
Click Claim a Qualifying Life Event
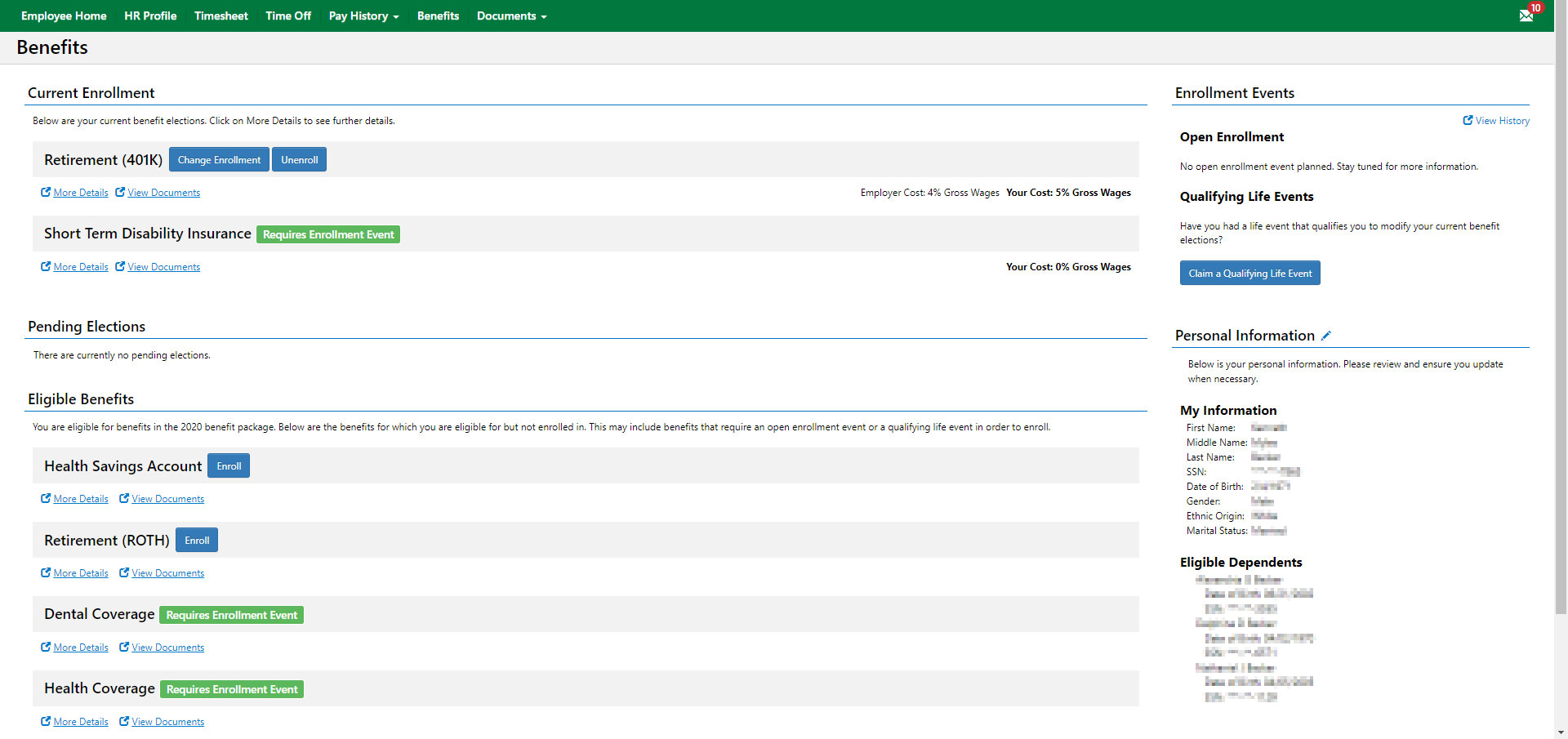click(x=1249, y=273)
